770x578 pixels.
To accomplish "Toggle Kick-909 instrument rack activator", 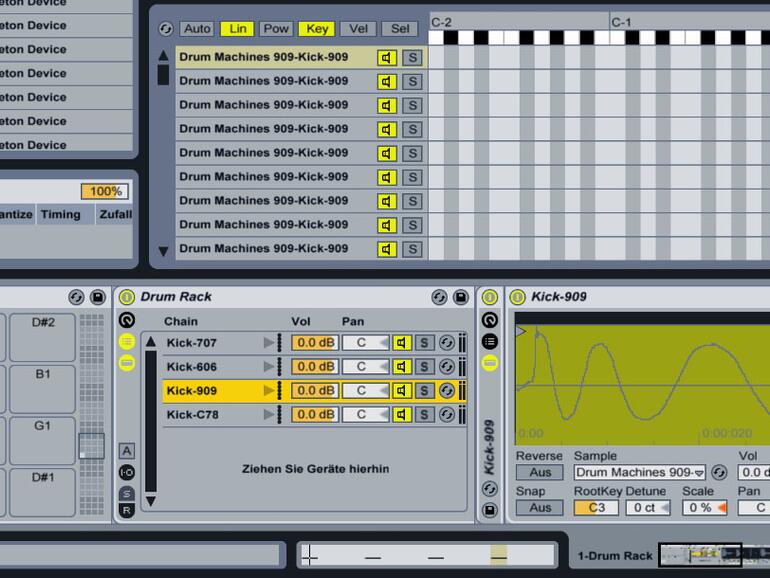I will click(490, 297).
